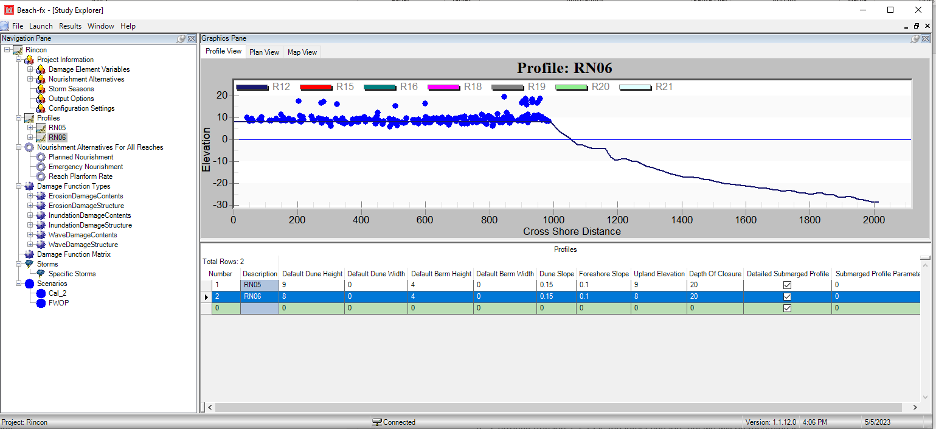Click the Specific Storms icon
This screenshot has height=430, width=936.
41,274
